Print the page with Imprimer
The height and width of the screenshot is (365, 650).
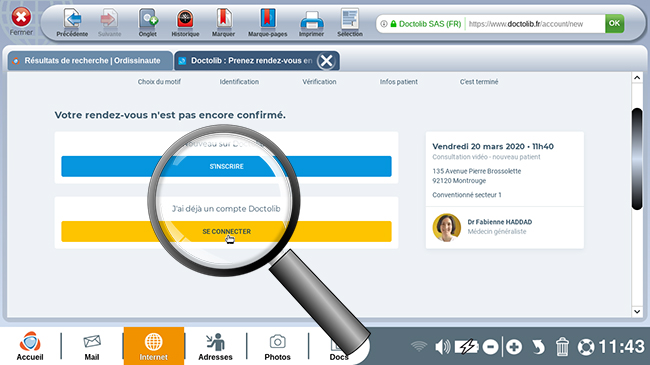click(x=311, y=23)
